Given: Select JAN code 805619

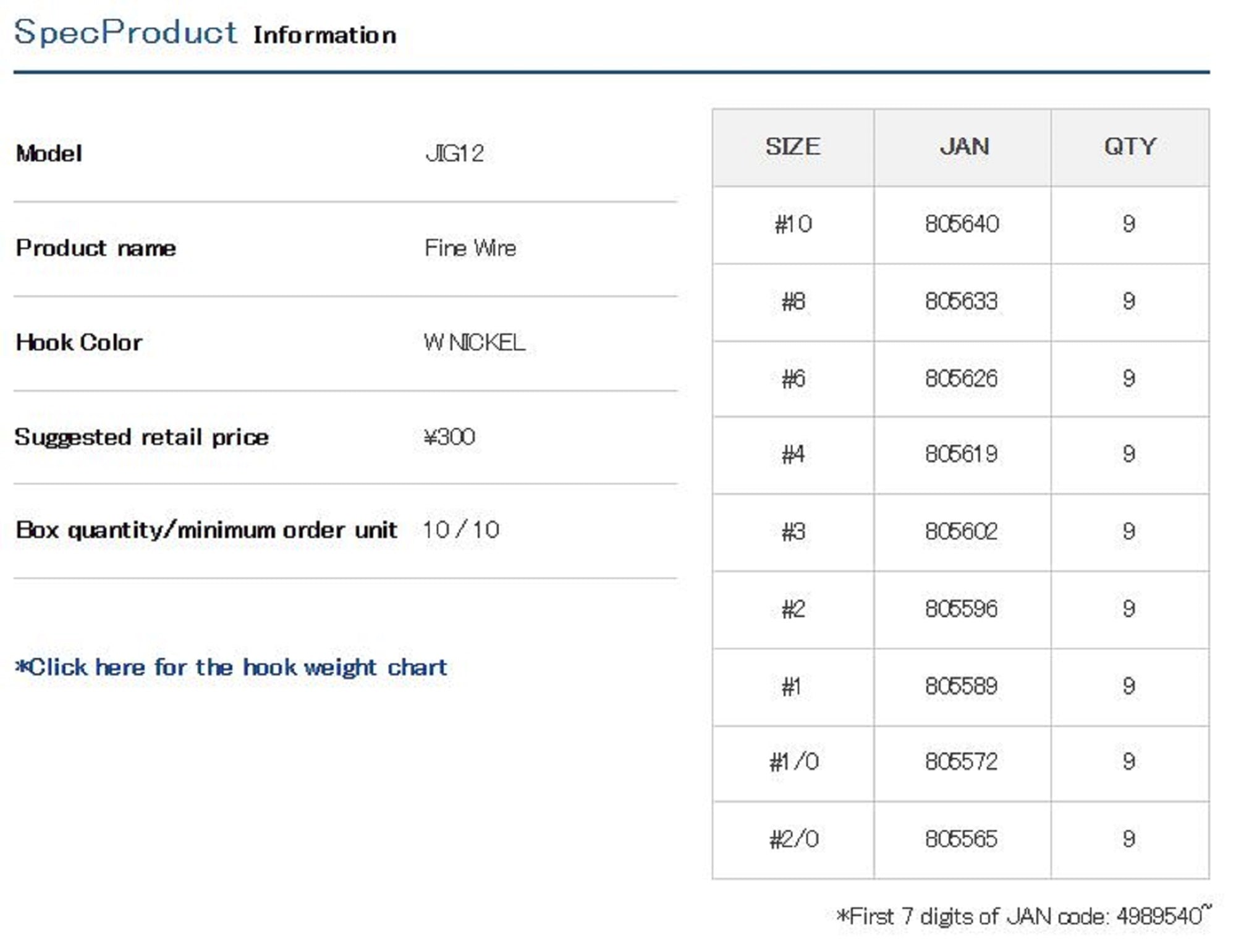Looking at the screenshot, I should point(962,455).
